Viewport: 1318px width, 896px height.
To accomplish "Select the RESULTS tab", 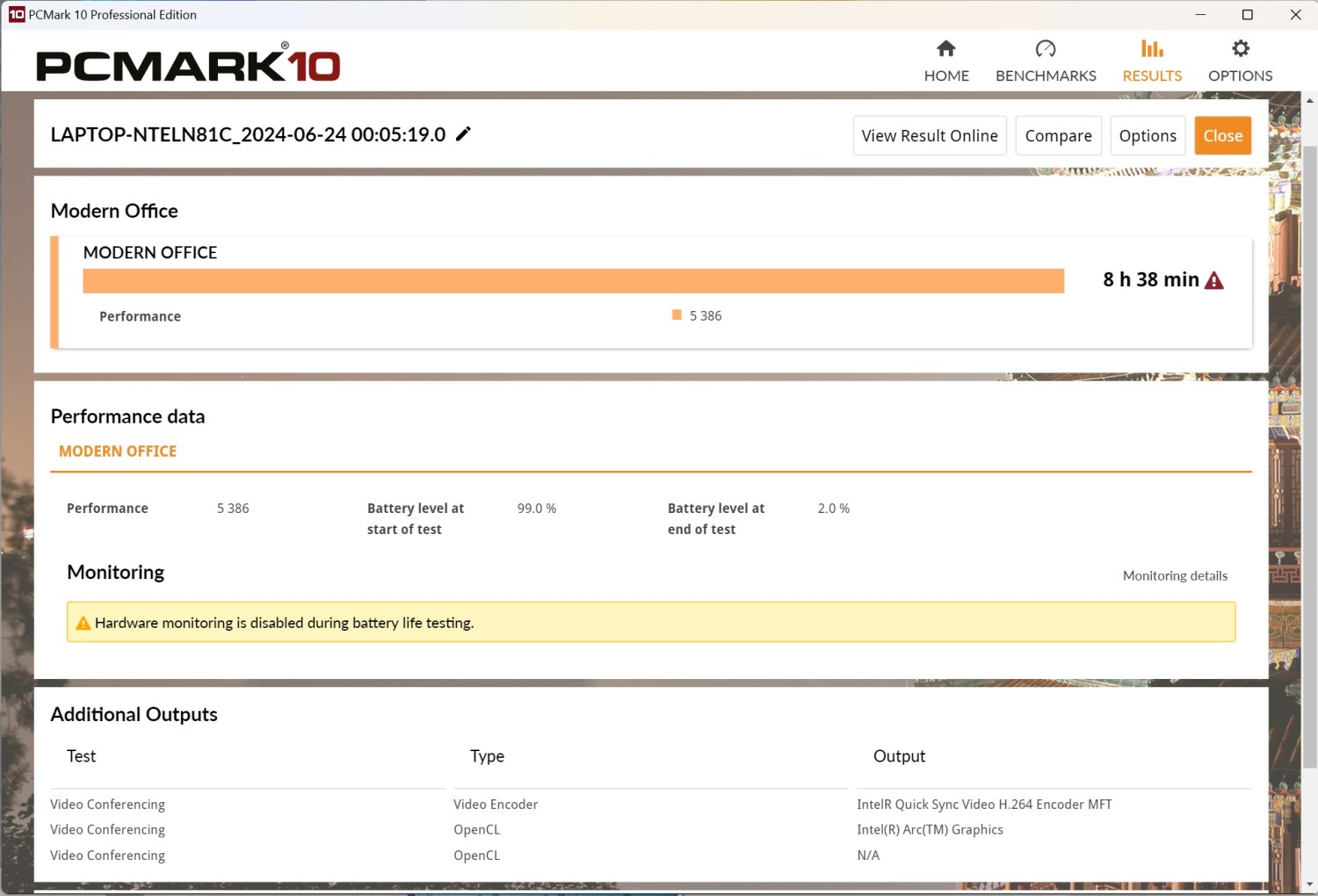I will [1152, 61].
